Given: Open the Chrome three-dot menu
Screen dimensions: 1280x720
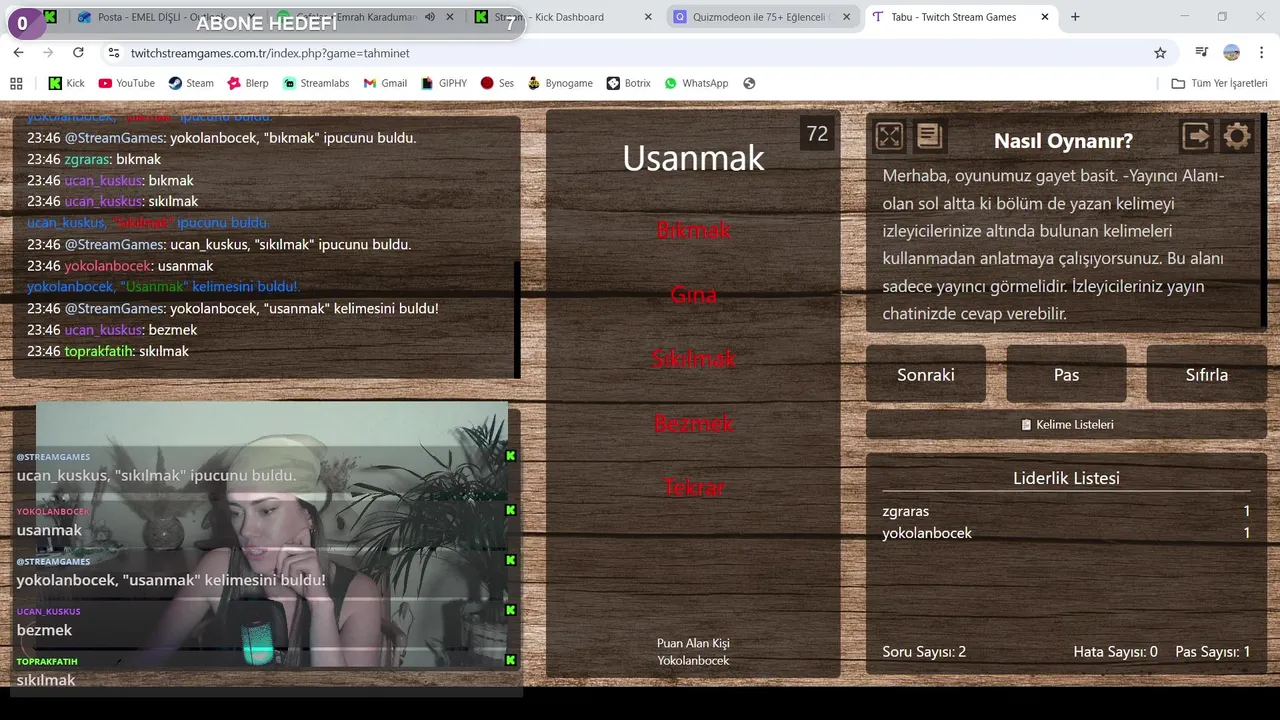Looking at the screenshot, I should coord(1262,53).
